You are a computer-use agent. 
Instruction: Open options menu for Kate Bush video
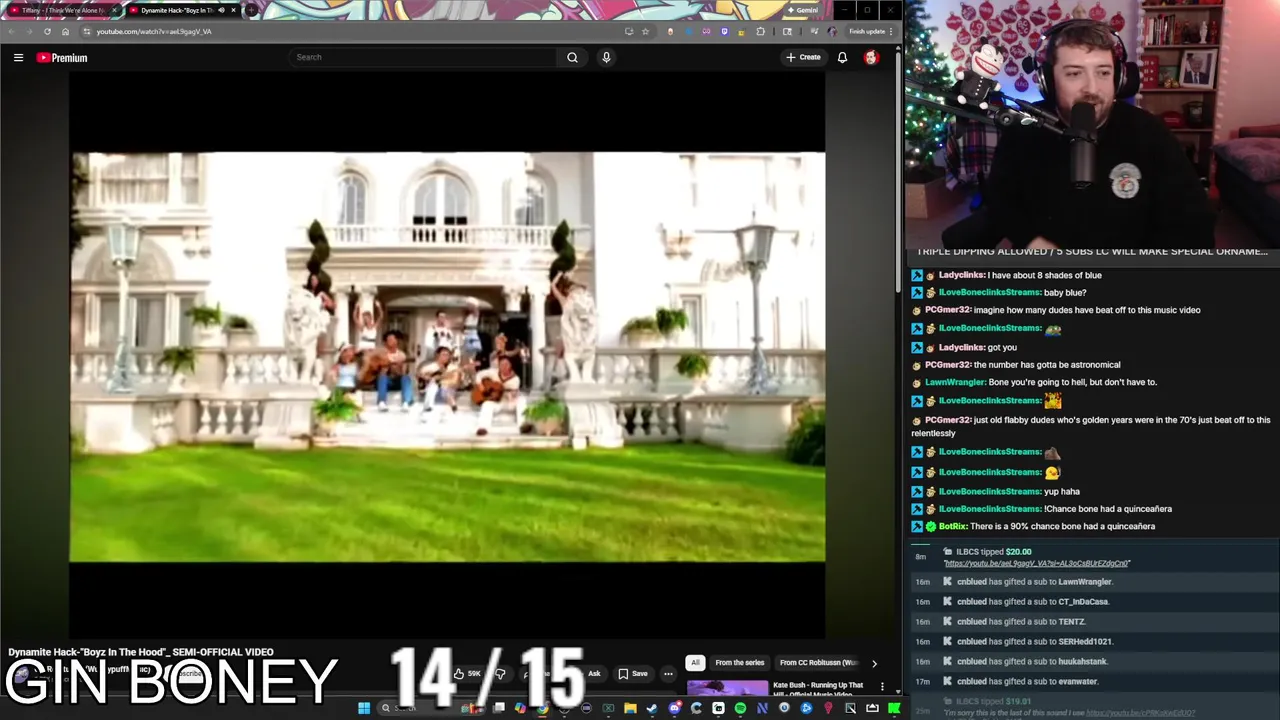coord(882,686)
